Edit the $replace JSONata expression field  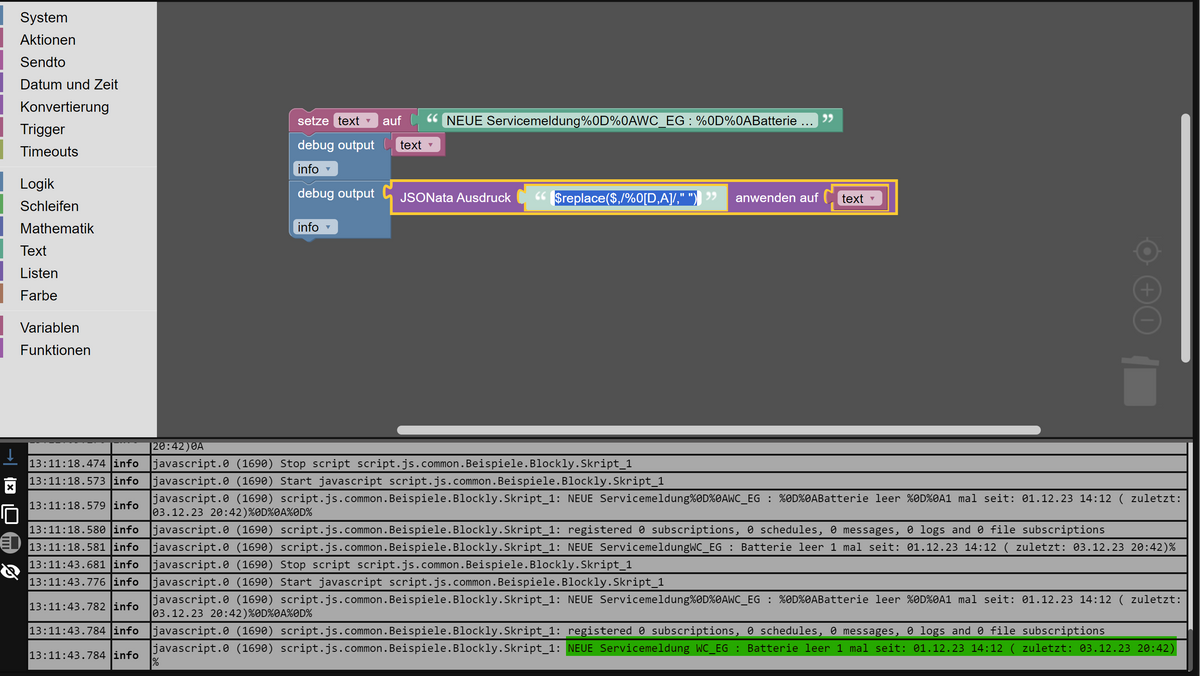pyautogui.click(x=625, y=198)
